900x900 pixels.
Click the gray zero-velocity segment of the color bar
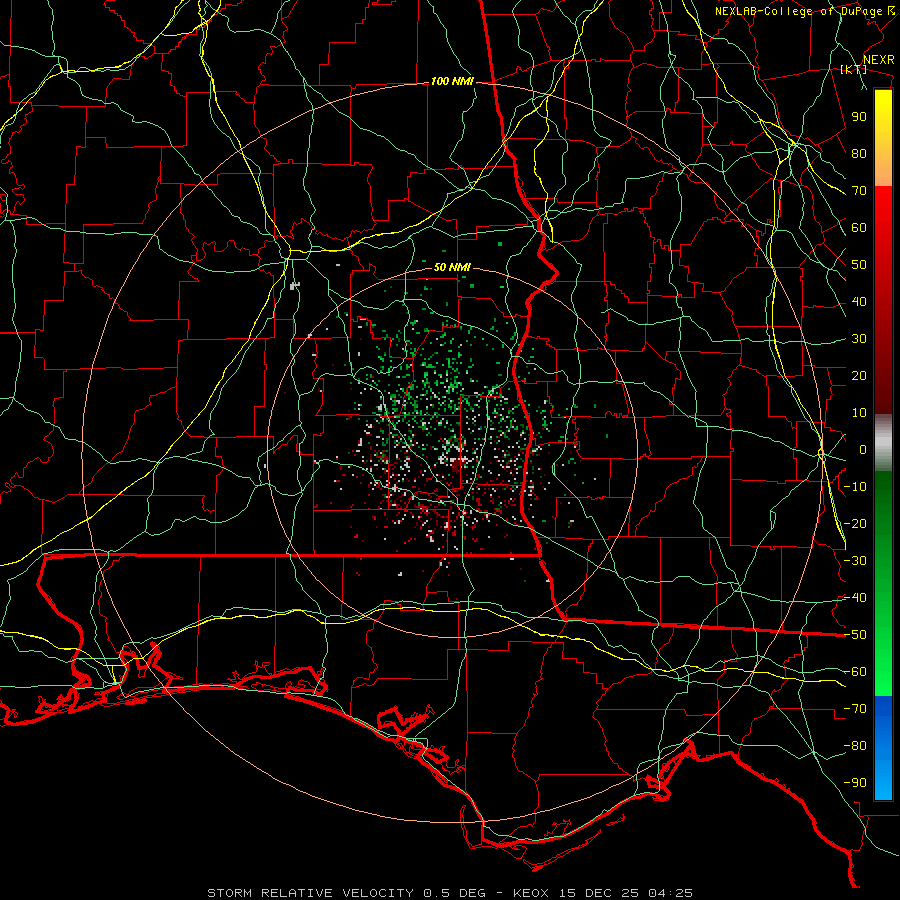(883, 443)
